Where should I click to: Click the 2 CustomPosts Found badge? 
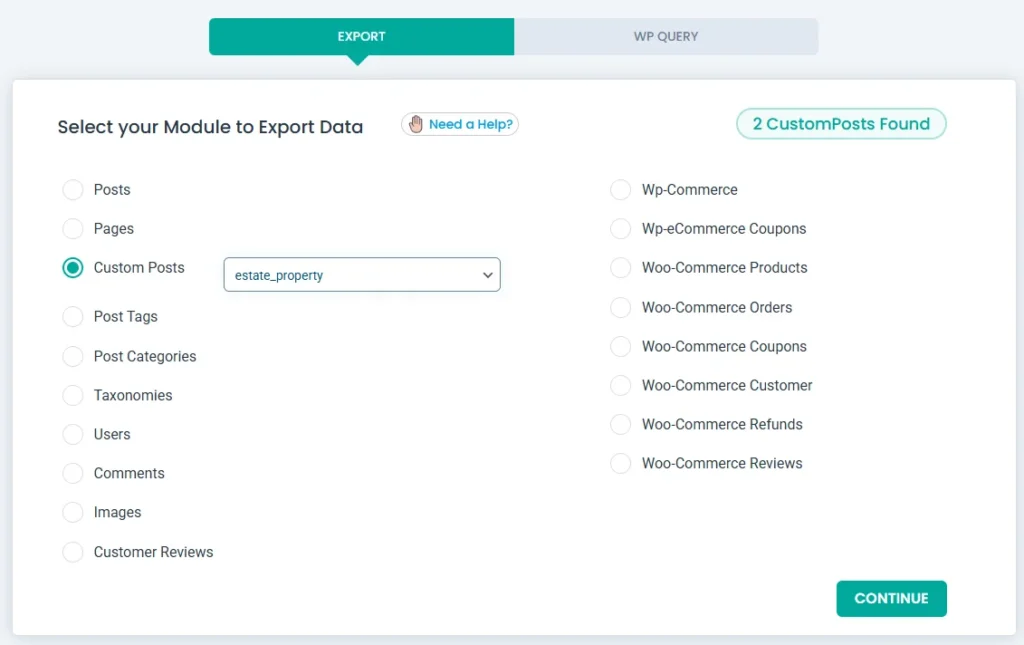pyautogui.click(x=841, y=124)
